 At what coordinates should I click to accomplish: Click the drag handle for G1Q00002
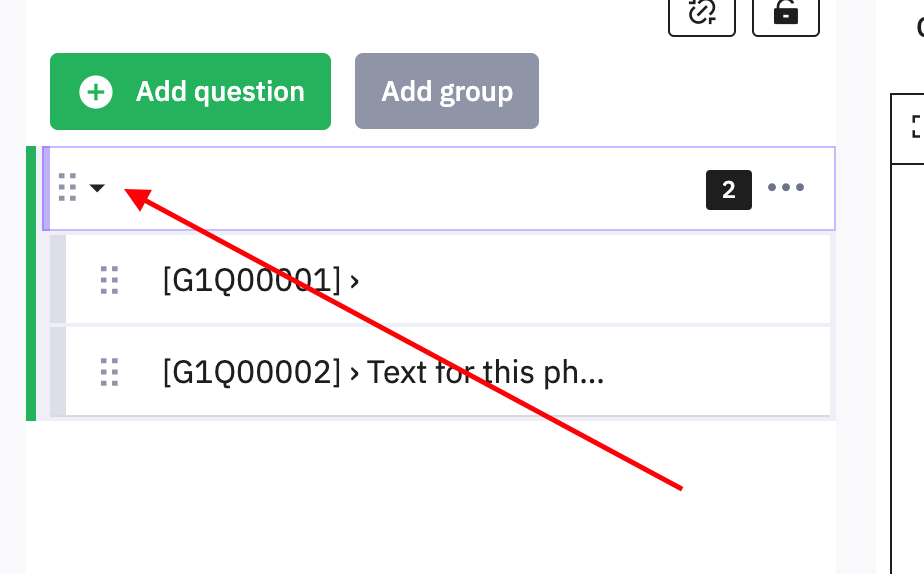tap(110, 372)
